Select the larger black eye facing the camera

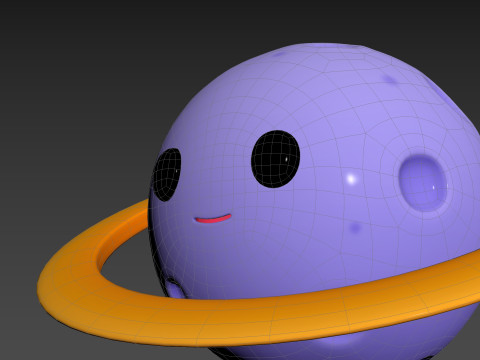point(275,159)
